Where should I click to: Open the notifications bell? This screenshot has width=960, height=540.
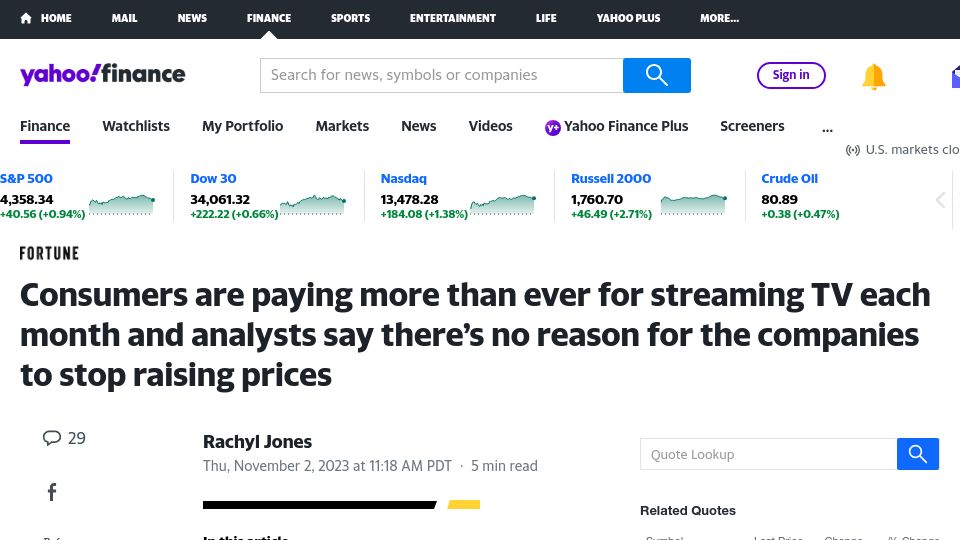click(874, 77)
